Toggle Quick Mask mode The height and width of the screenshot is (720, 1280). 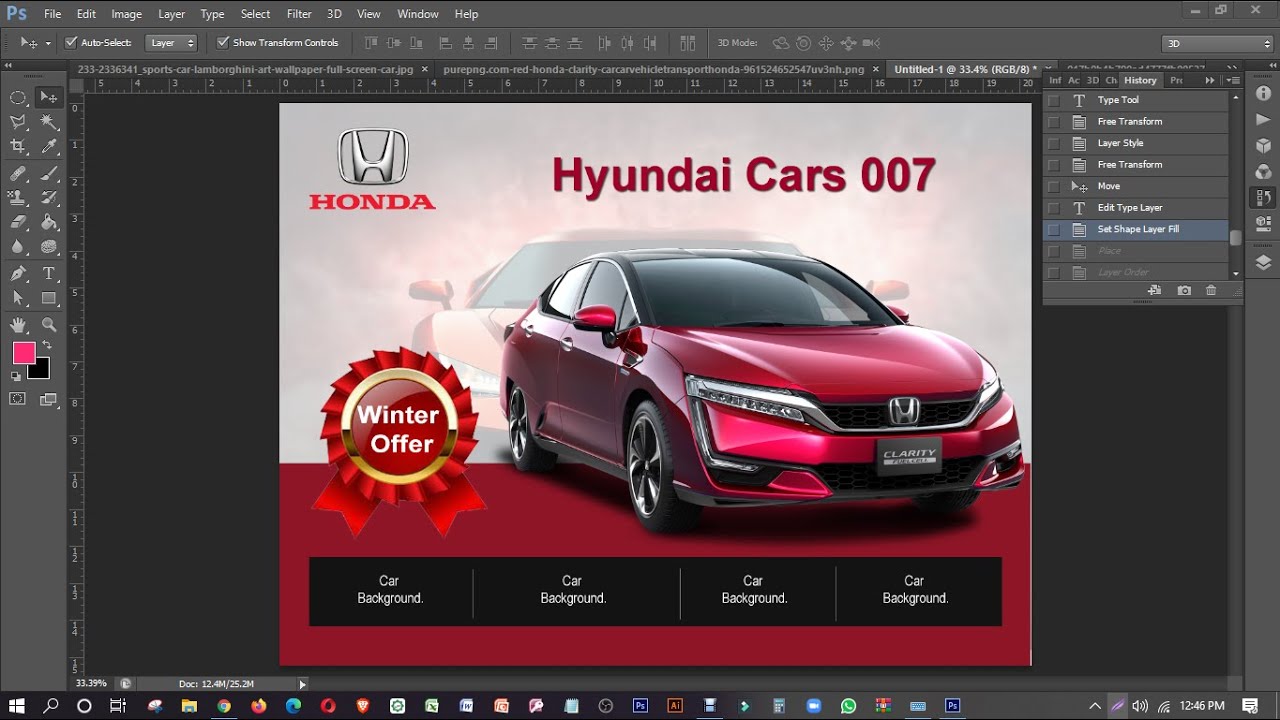(x=18, y=399)
